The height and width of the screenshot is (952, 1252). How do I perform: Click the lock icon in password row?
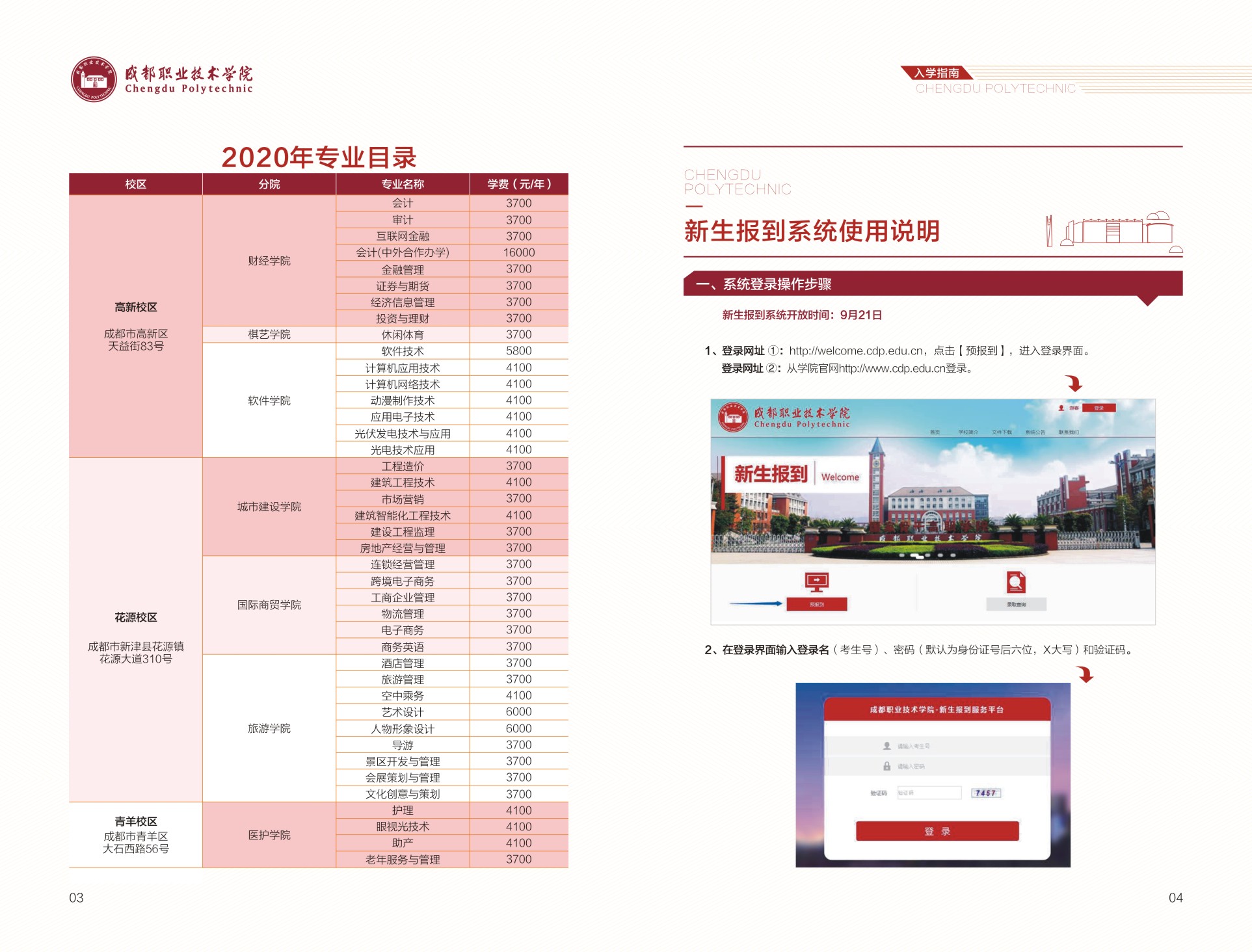coord(886,766)
